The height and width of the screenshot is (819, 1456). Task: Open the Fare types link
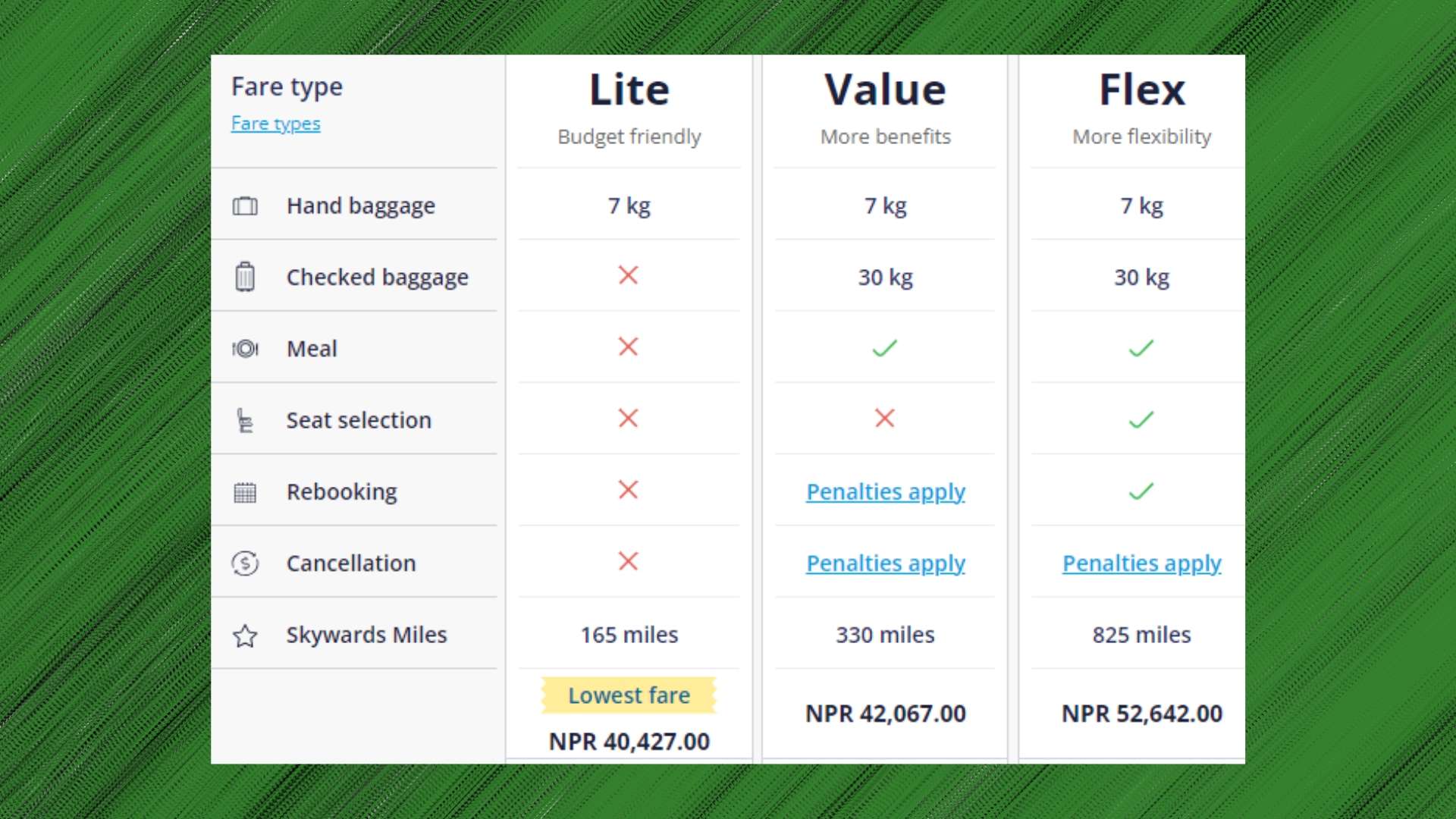coord(275,124)
